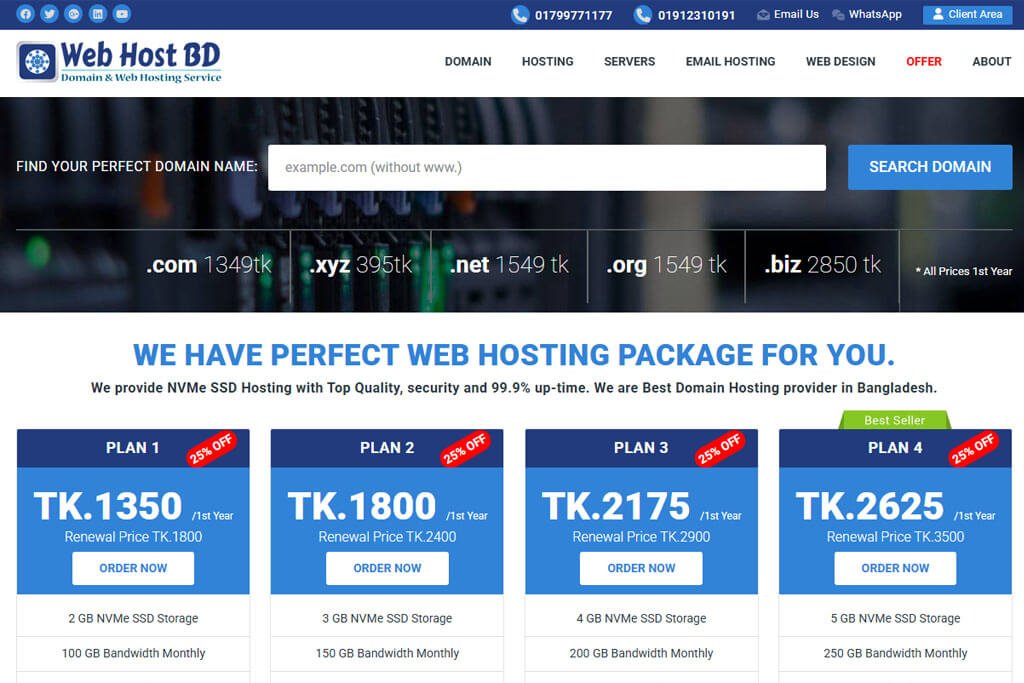Open the Twitter social icon
Image resolution: width=1024 pixels, height=683 pixels.
49,14
